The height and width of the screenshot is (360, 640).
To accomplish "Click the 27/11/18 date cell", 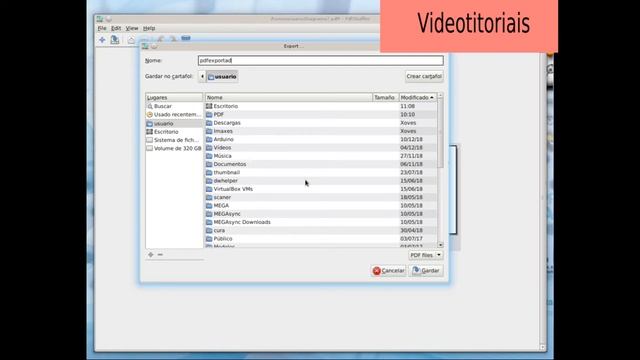I will tap(411, 156).
